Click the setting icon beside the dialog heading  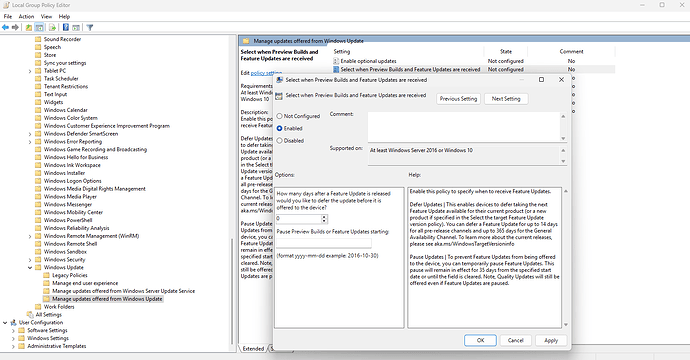279,96
